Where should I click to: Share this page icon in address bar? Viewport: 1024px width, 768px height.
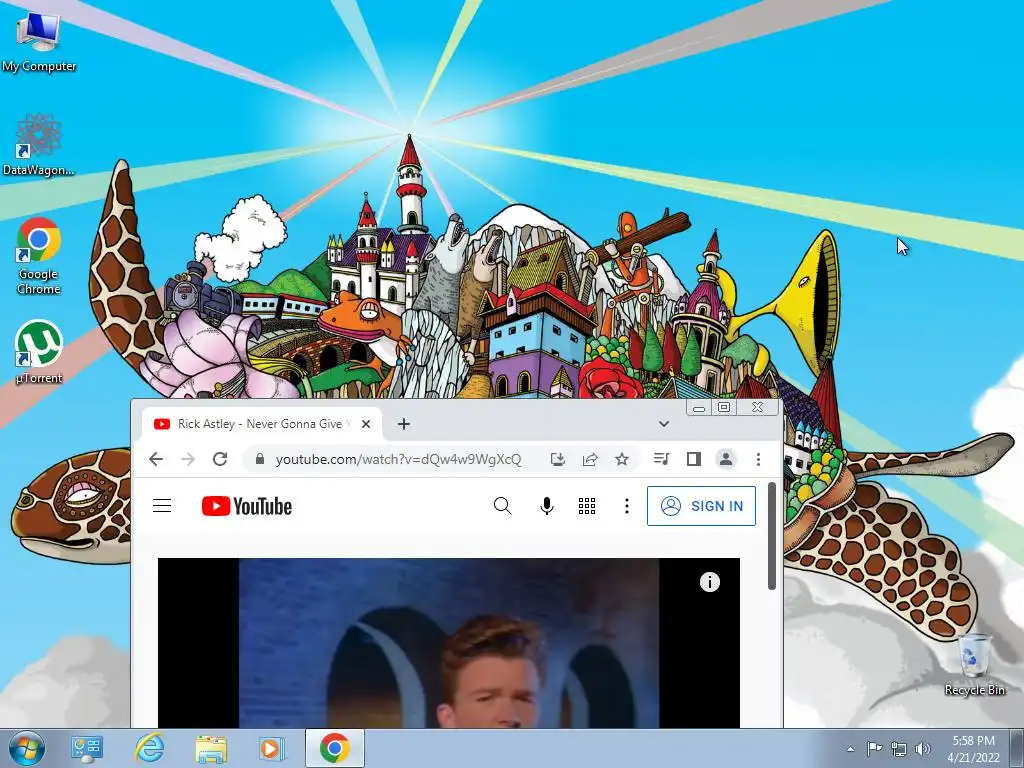coord(590,459)
